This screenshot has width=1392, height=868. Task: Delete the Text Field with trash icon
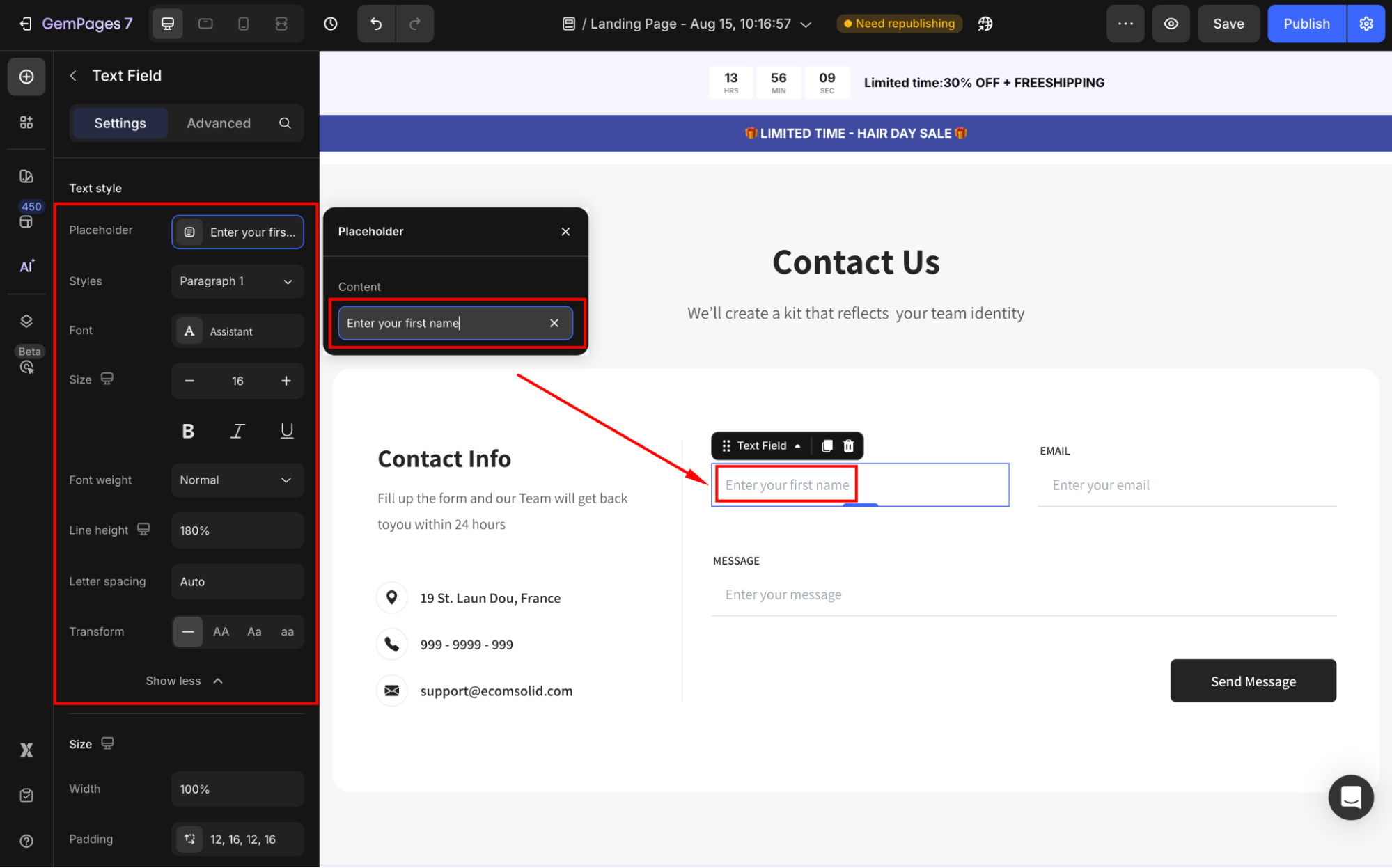click(x=849, y=446)
